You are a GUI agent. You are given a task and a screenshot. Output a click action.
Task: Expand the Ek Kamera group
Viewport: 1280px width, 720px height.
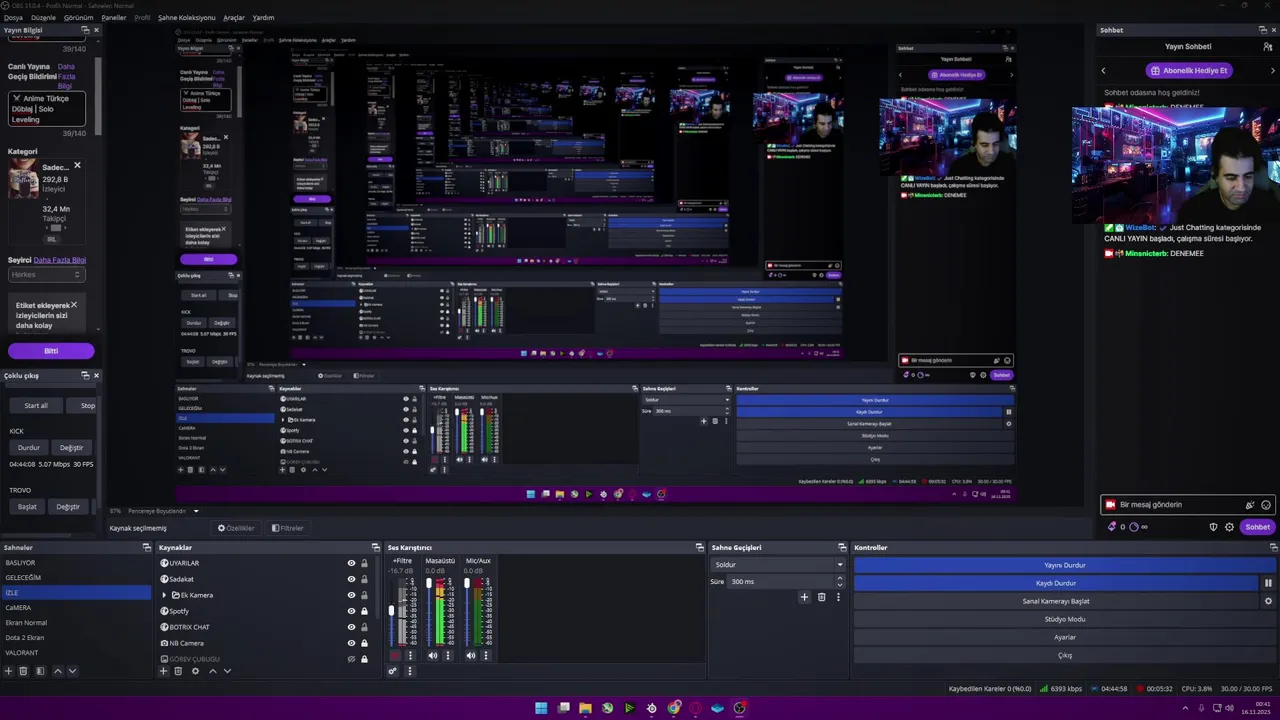point(166,595)
